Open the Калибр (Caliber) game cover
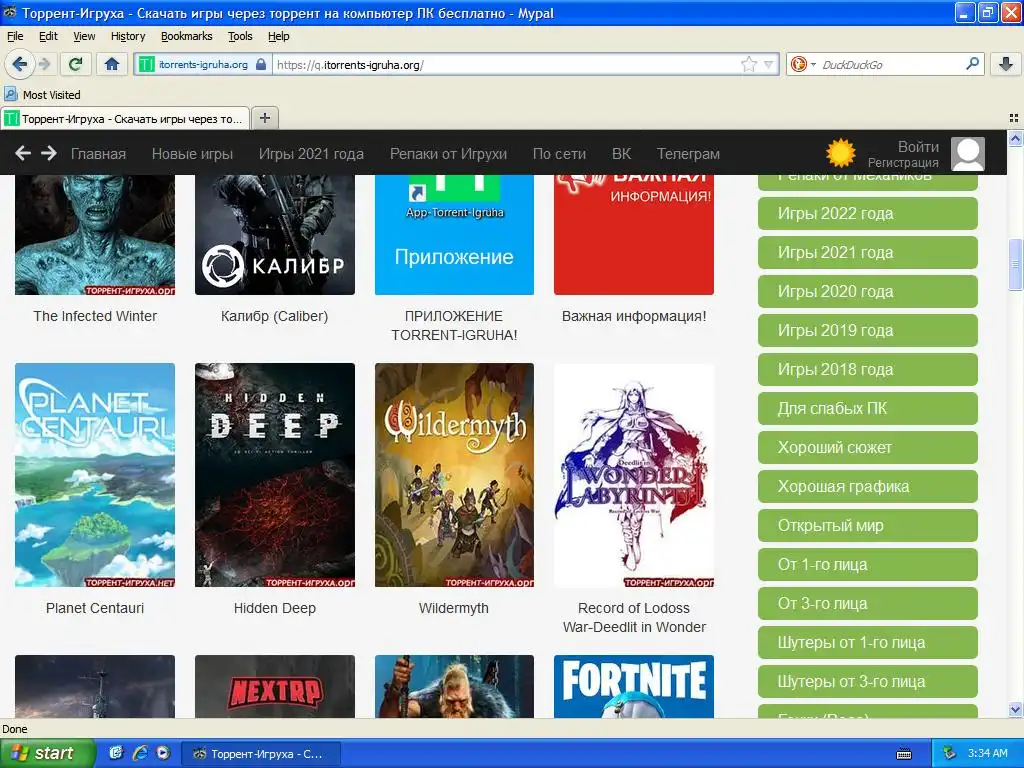 click(x=274, y=234)
